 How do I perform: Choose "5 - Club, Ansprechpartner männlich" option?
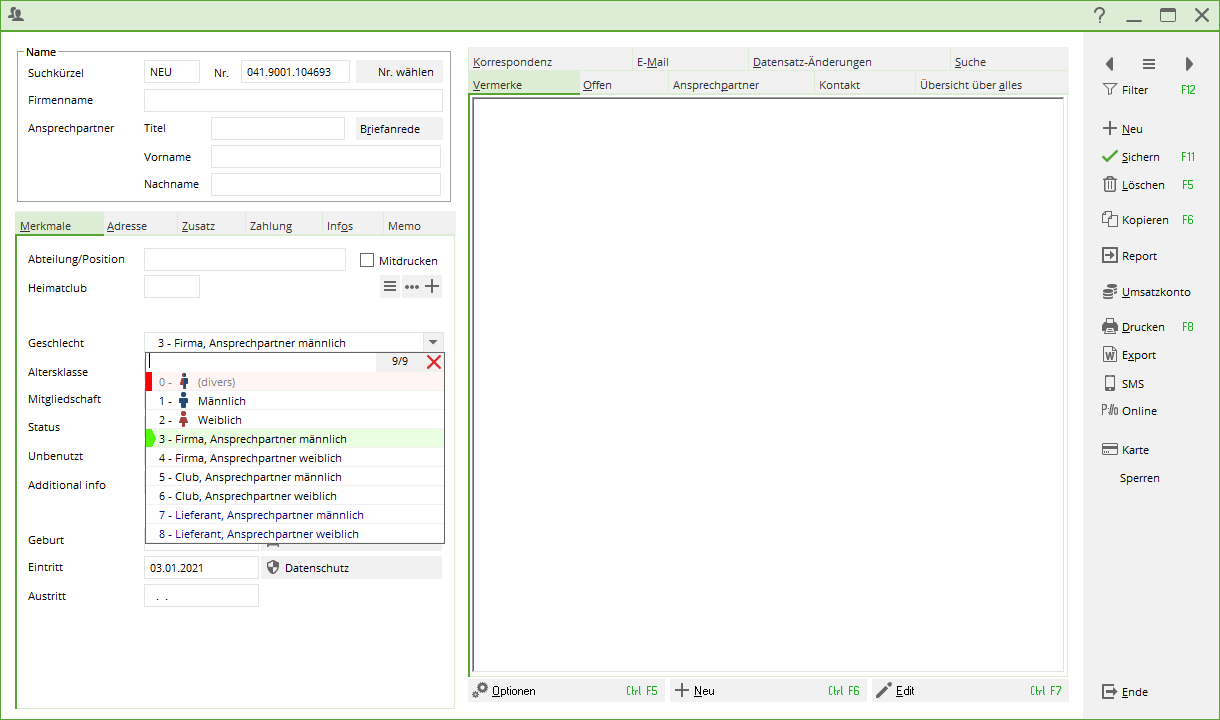tap(250, 477)
